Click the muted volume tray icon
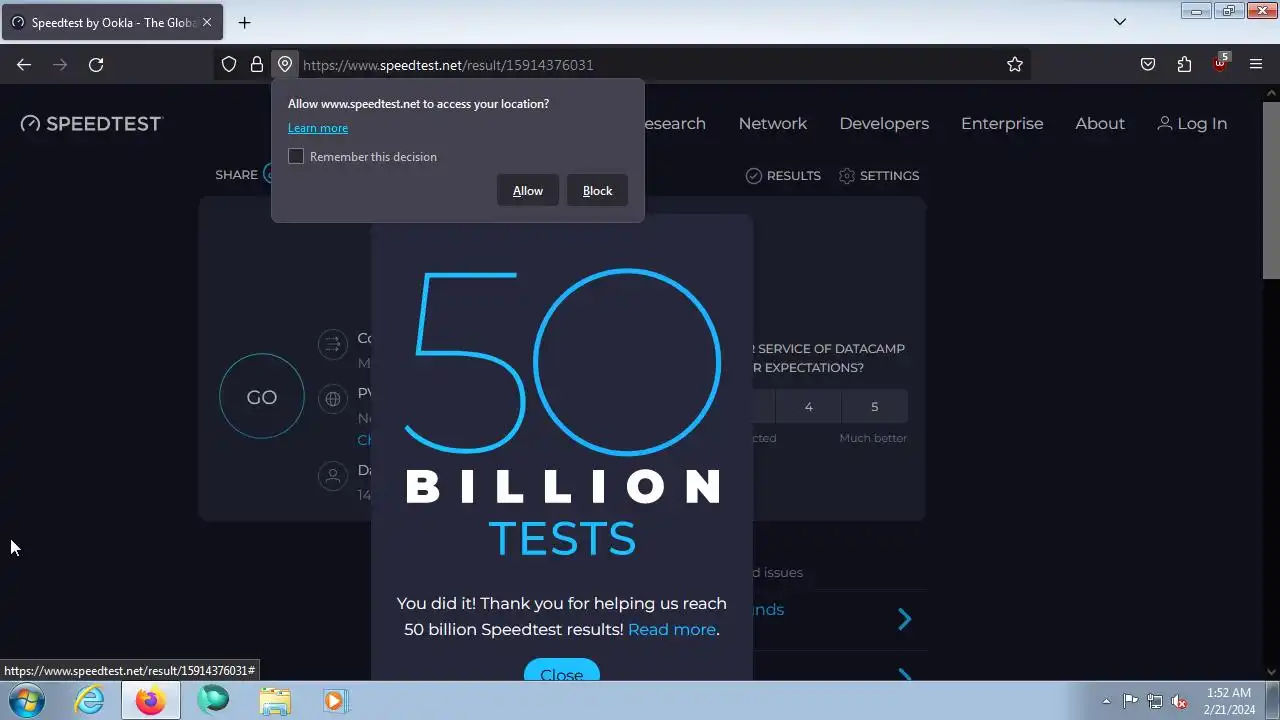 click(1180, 701)
